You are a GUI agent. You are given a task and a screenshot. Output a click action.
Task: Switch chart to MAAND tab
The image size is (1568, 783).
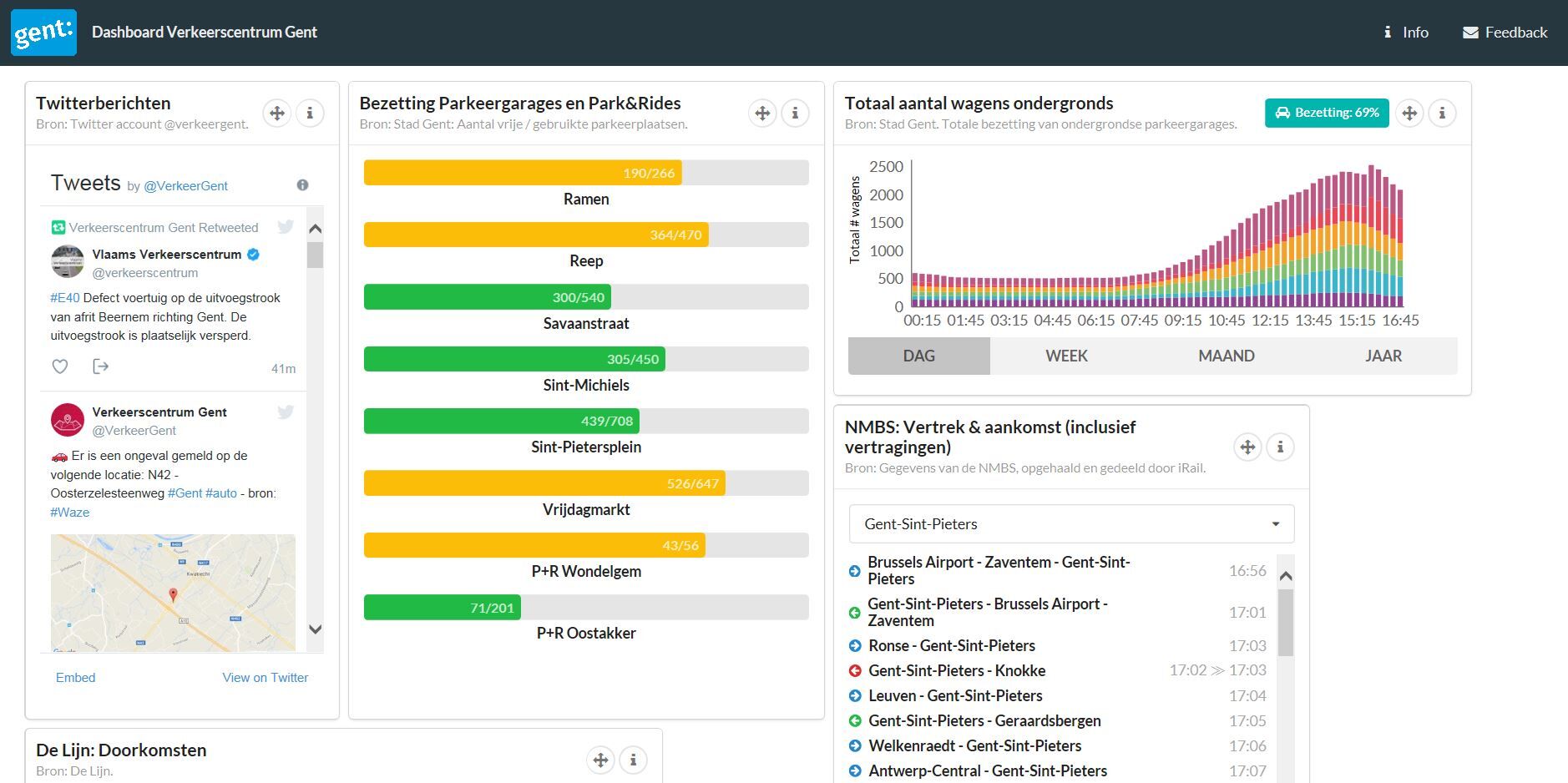(x=1226, y=356)
